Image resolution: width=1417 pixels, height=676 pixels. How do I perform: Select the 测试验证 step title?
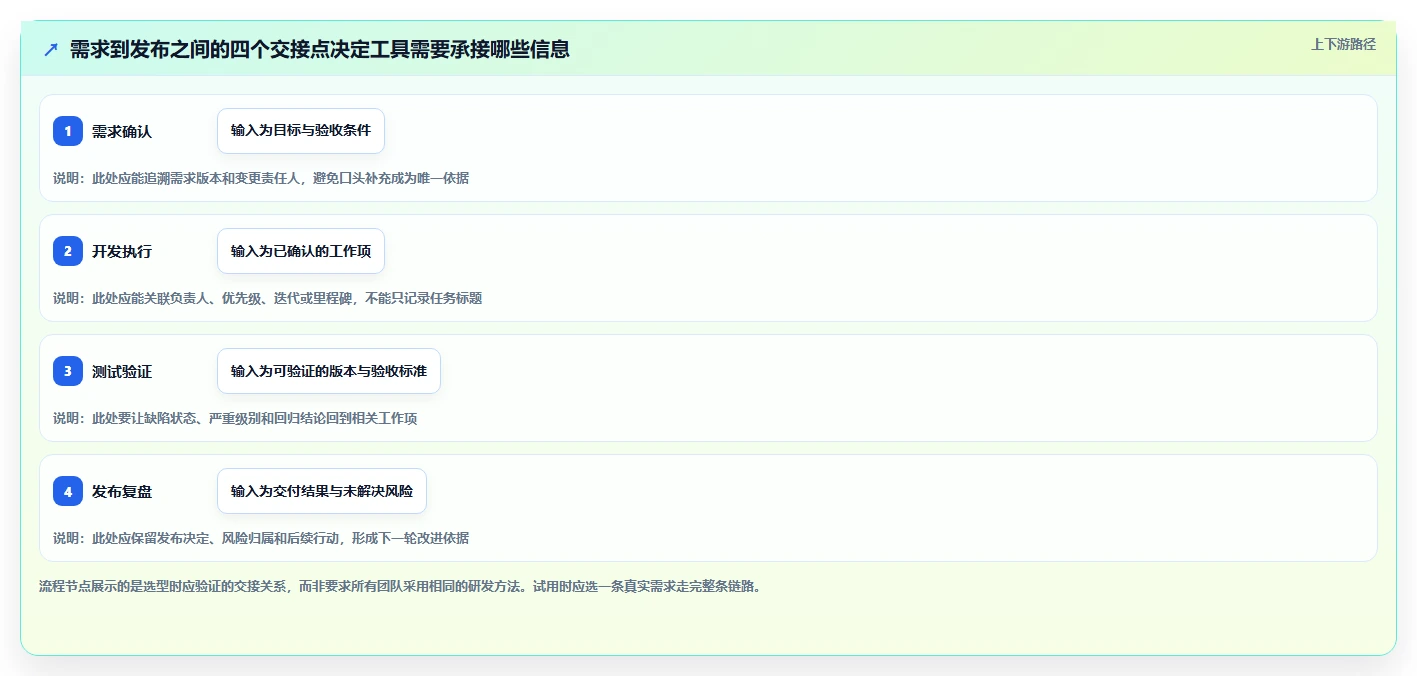click(x=122, y=371)
